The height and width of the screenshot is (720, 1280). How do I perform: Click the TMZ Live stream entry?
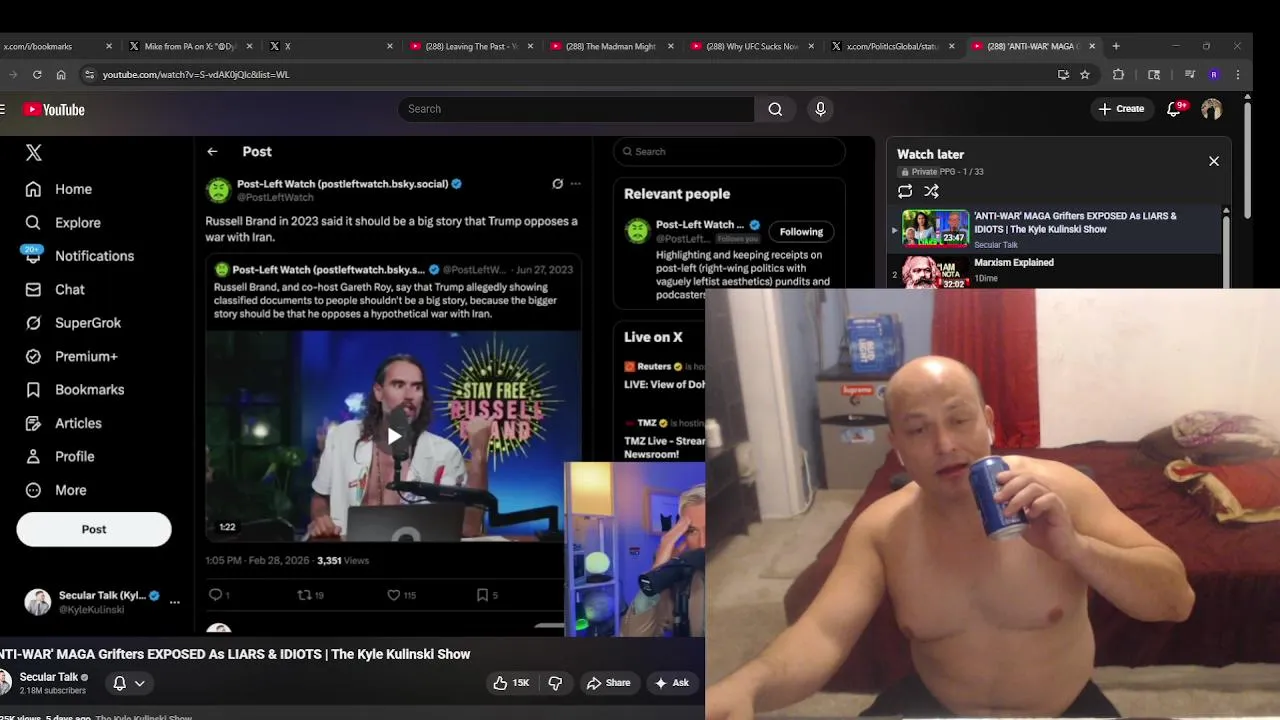(x=664, y=438)
